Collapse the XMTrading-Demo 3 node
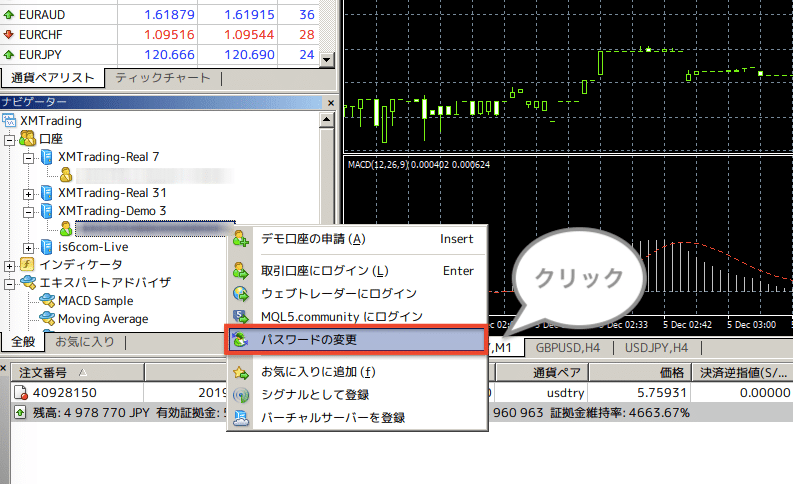The width and height of the screenshot is (793, 484). click(x=29, y=212)
